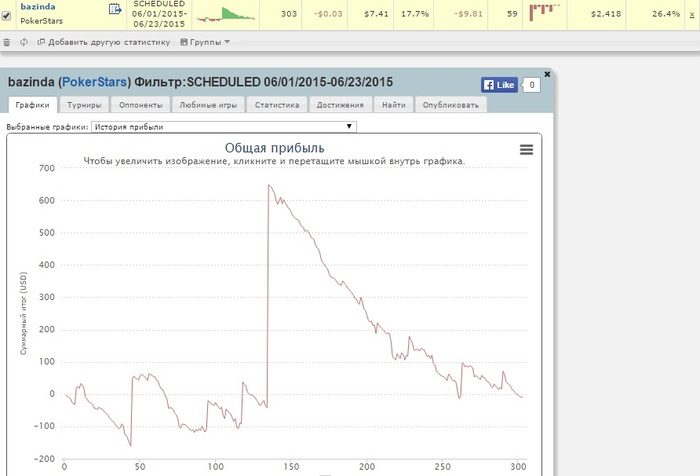Viewport: 700px width, 476px height.
Task: Open the 'Группы' dropdown
Action: (x=205, y=42)
